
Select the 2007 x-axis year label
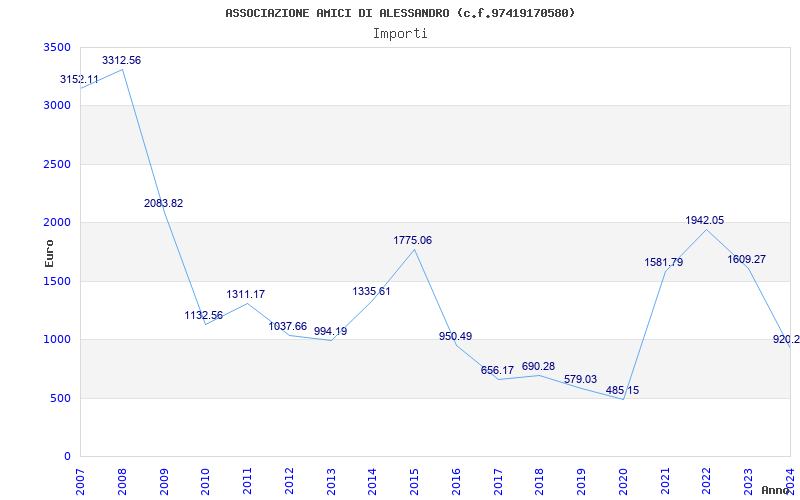click(x=80, y=482)
